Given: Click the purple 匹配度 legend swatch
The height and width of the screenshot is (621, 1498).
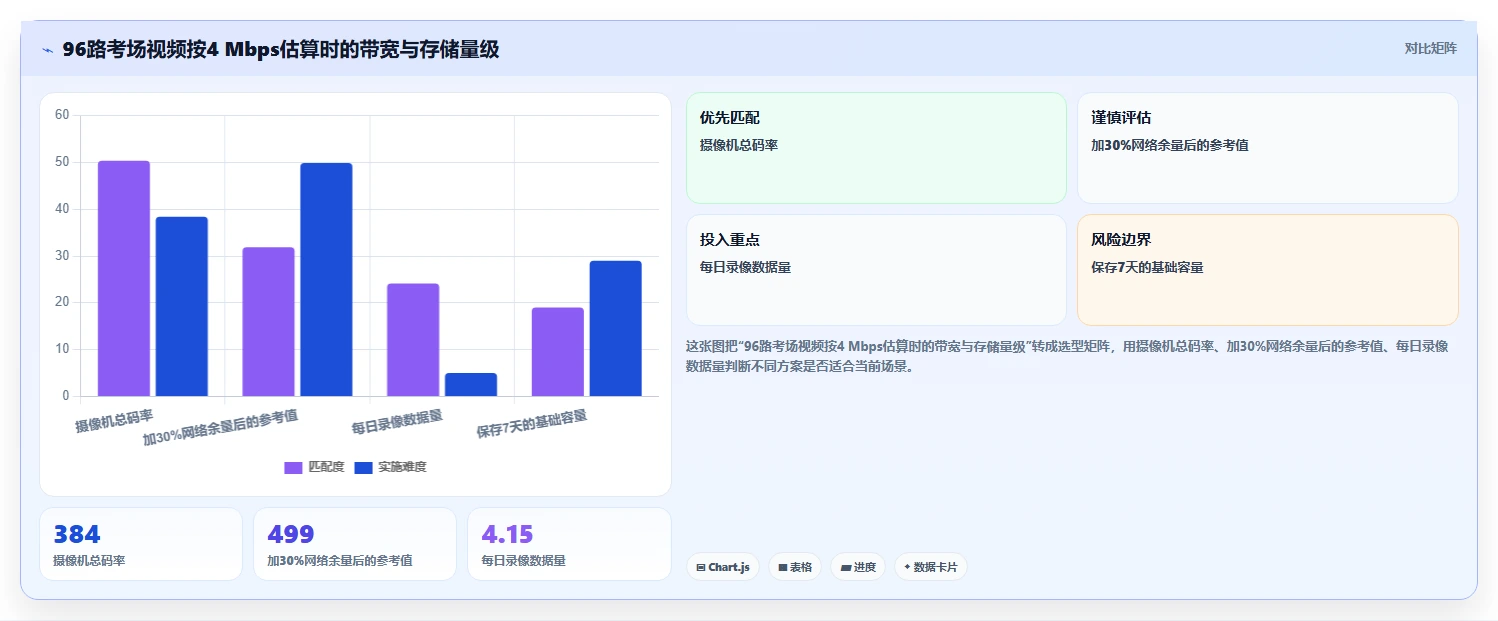Looking at the screenshot, I should [x=293, y=467].
